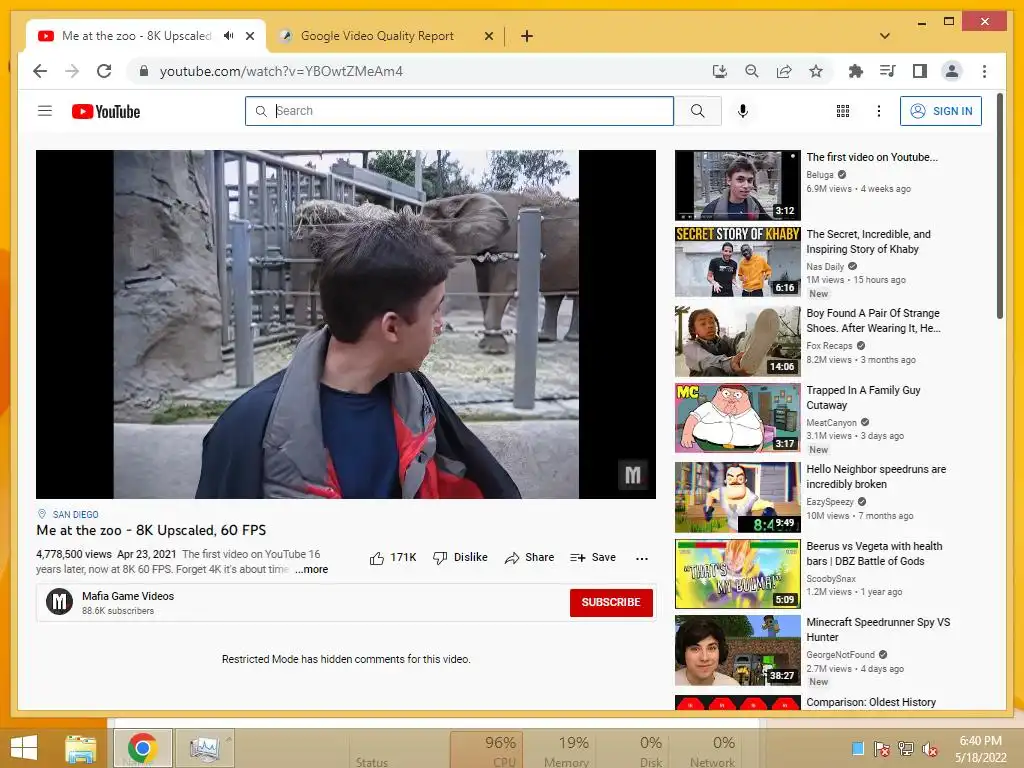
Task: Open Mafia Game Videos channel name
Action: 128,596
